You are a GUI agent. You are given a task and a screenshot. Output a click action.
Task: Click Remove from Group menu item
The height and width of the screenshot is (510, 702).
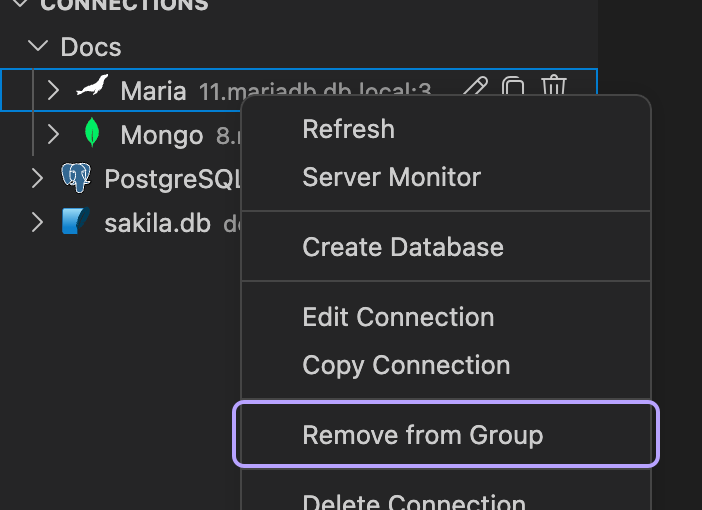tap(446, 435)
